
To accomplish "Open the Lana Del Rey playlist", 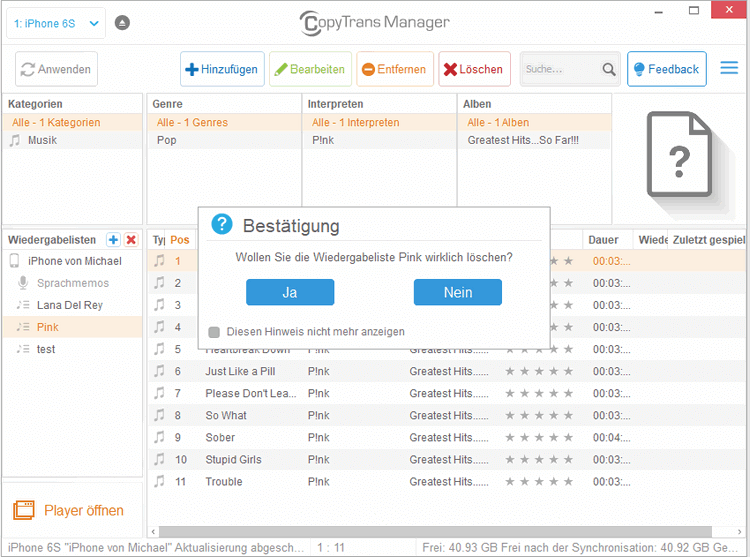I will point(72,305).
